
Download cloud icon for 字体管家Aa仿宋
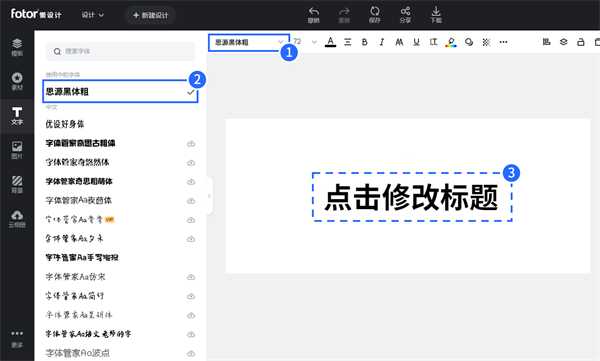click(x=191, y=277)
